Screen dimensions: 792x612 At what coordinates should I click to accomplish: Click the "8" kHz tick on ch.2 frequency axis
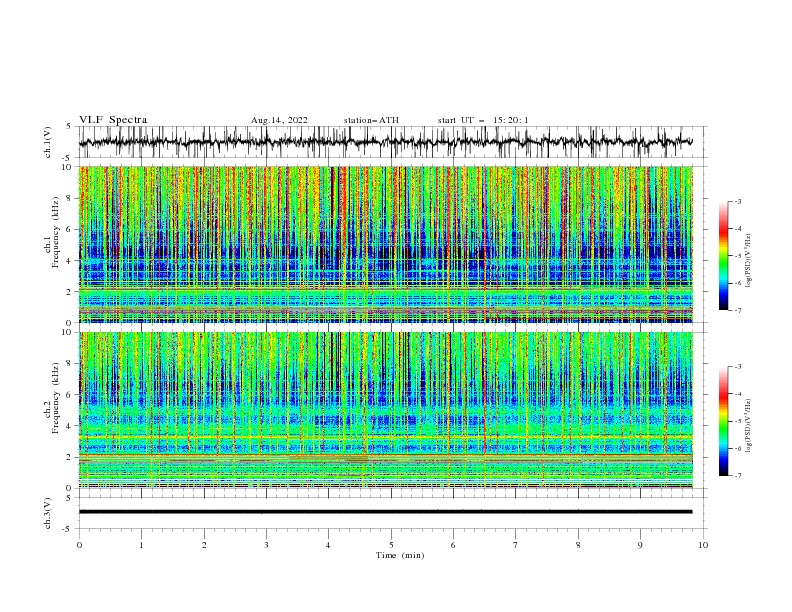pyautogui.click(x=71, y=364)
